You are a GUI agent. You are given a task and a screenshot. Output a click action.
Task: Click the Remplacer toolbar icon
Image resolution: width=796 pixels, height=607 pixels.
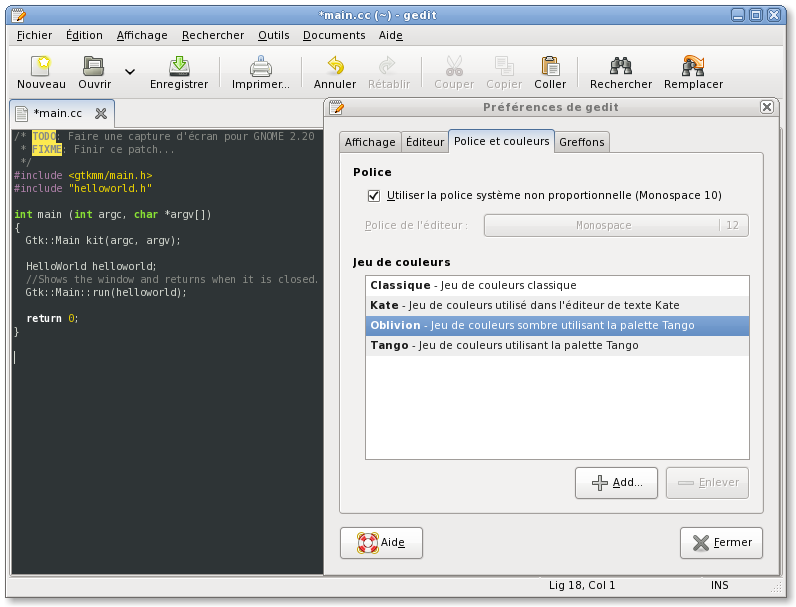point(693,67)
